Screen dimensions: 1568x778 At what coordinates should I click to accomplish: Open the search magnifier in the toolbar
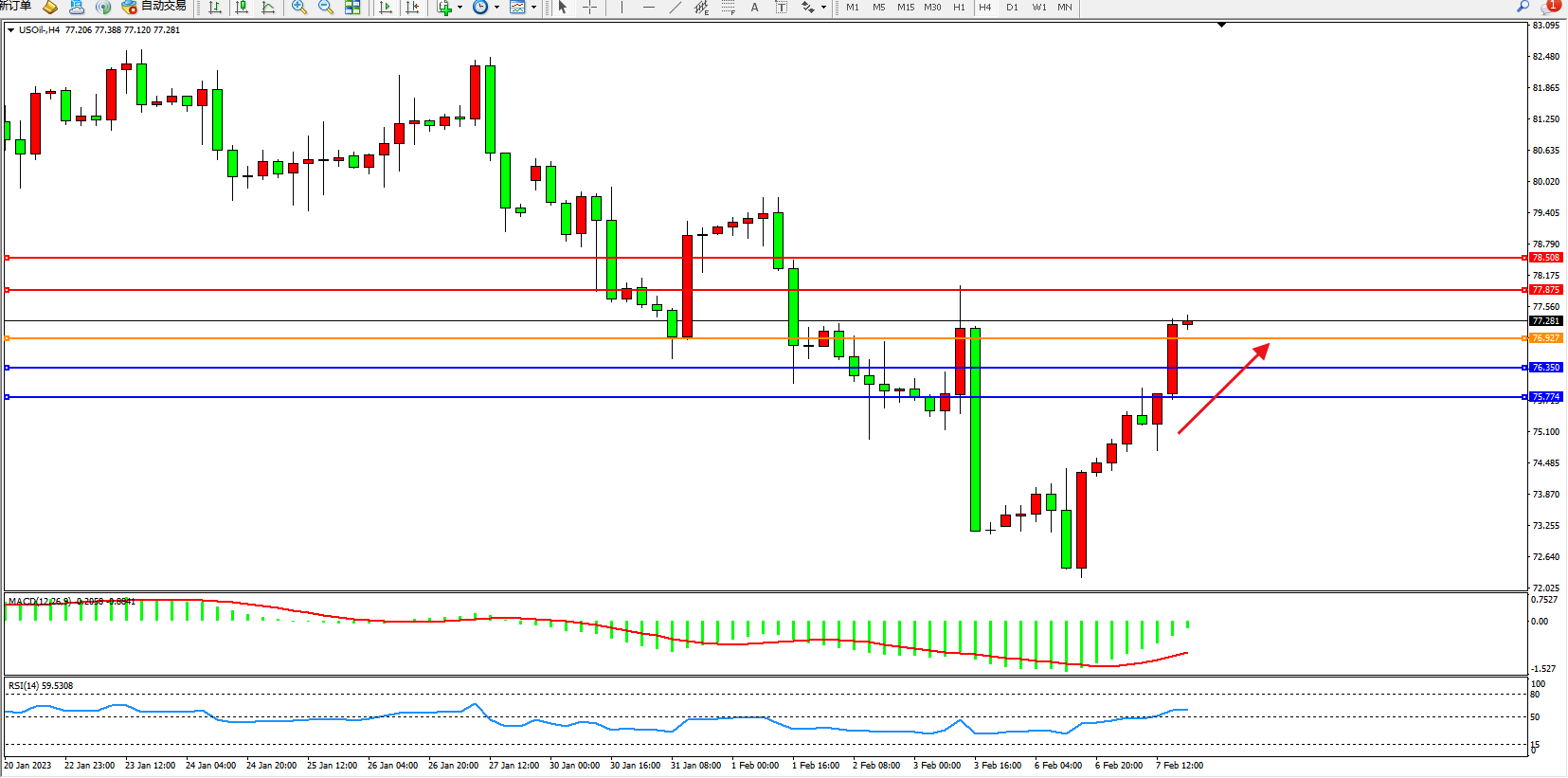click(x=1523, y=7)
